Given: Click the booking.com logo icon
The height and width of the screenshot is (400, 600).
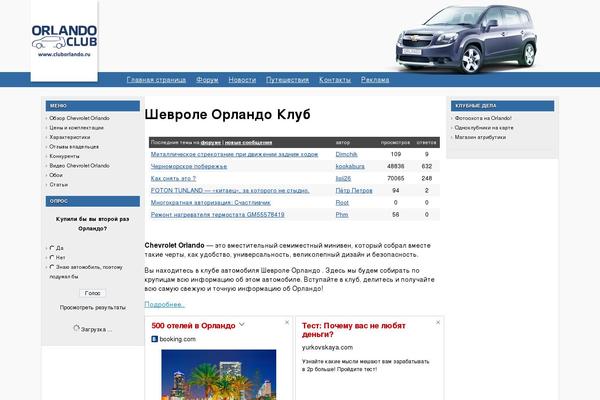Looking at the screenshot, I should pyautogui.click(x=155, y=339).
